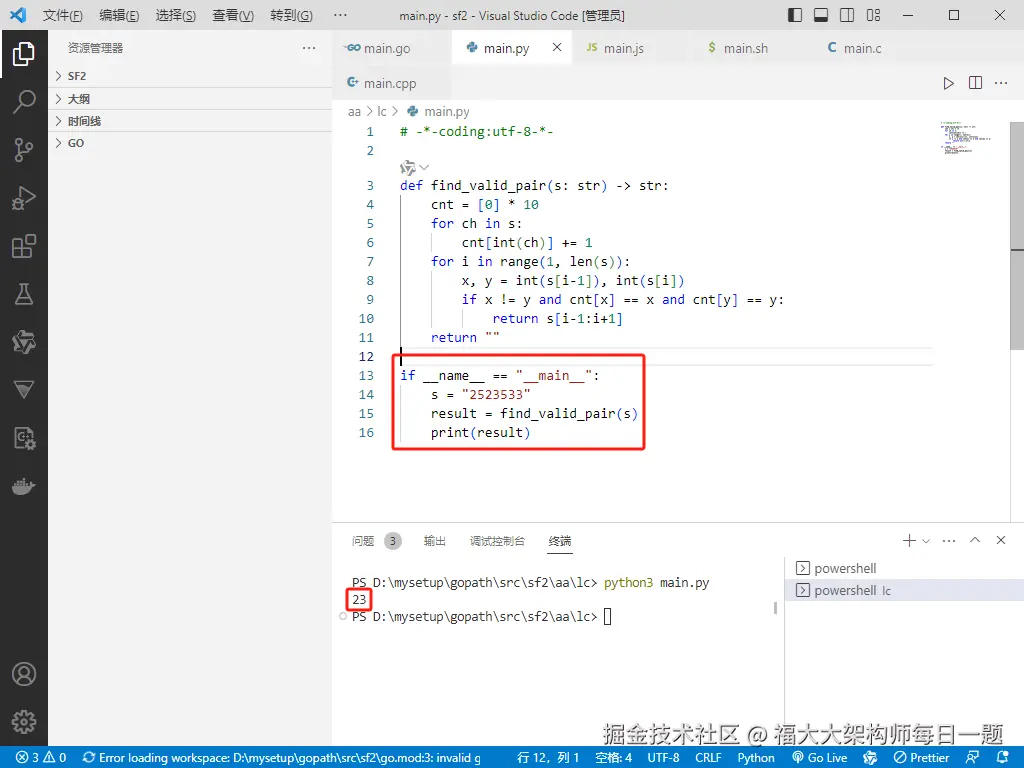
Task: Expand the SF2 folder section
Action: pyautogui.click(x=191, y=76)
